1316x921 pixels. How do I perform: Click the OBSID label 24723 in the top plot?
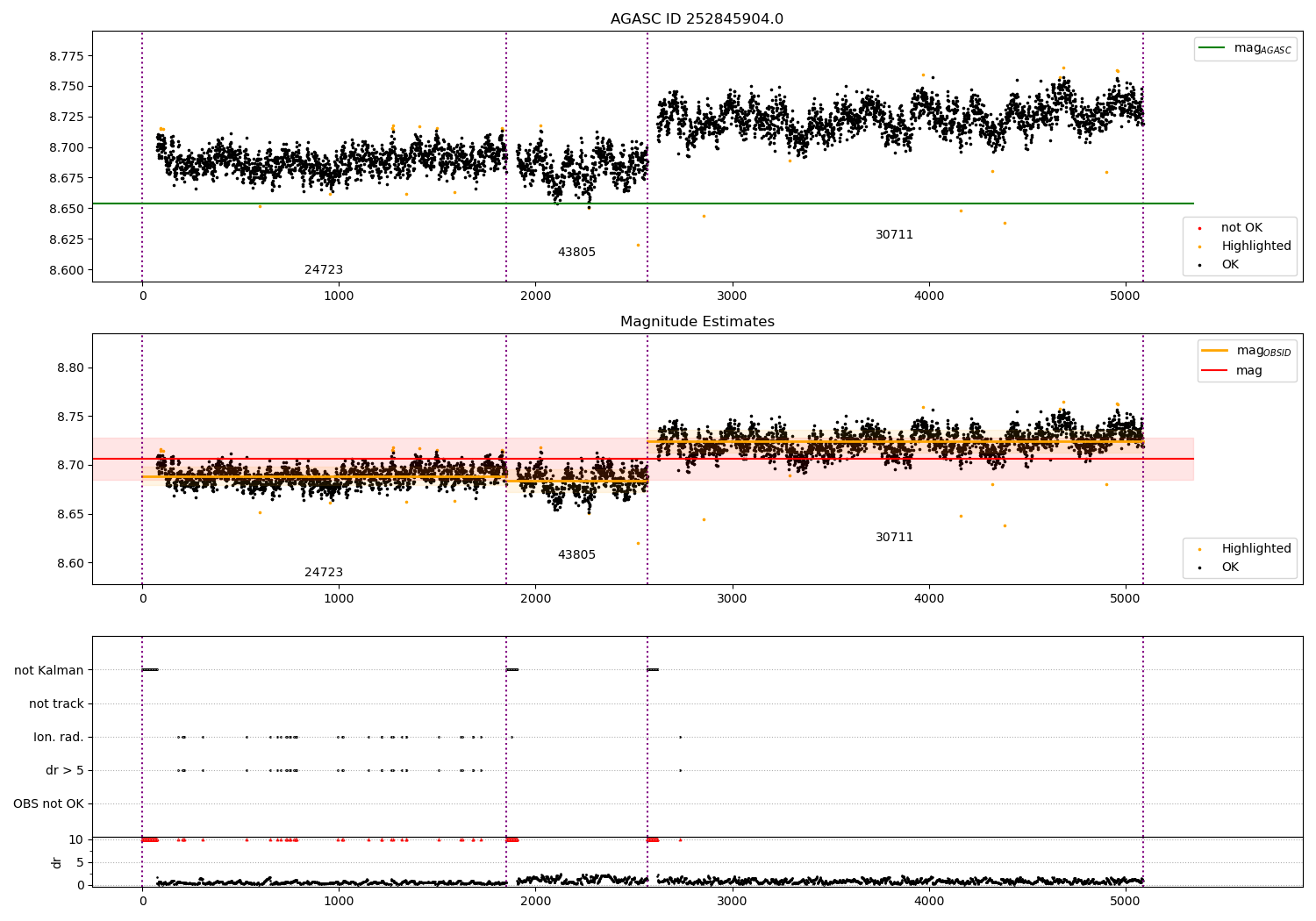point(324,270)
